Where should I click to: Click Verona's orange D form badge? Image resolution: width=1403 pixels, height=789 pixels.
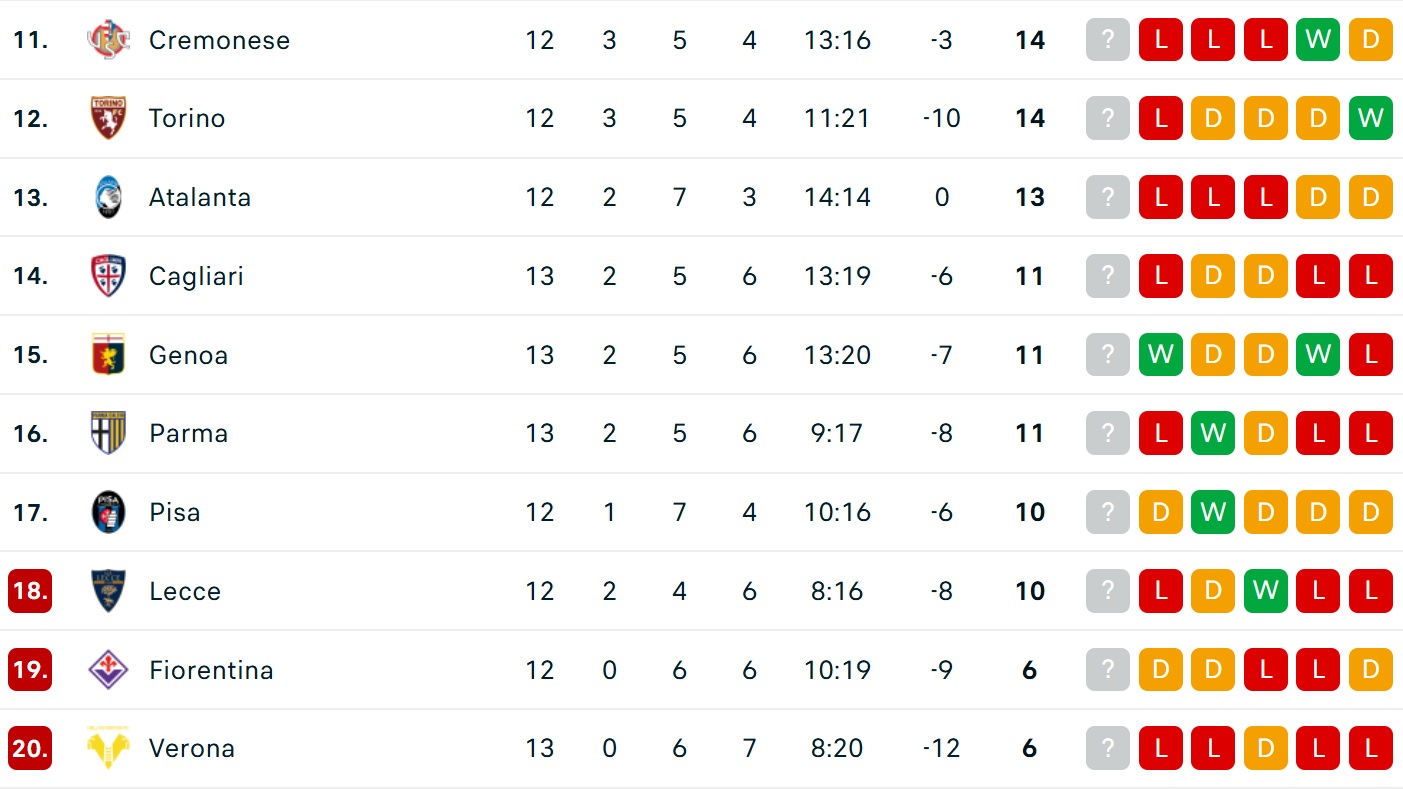click(x=1265, y=748)
